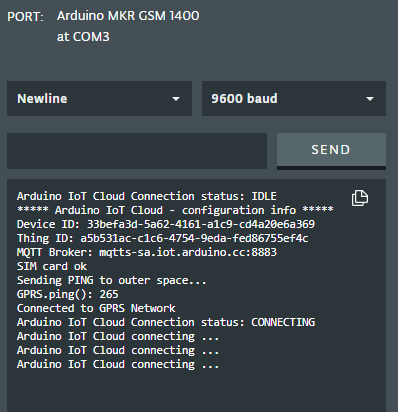Click the Device ID log line
This screenshot has width=398, height=412.
tap(166, 224)
